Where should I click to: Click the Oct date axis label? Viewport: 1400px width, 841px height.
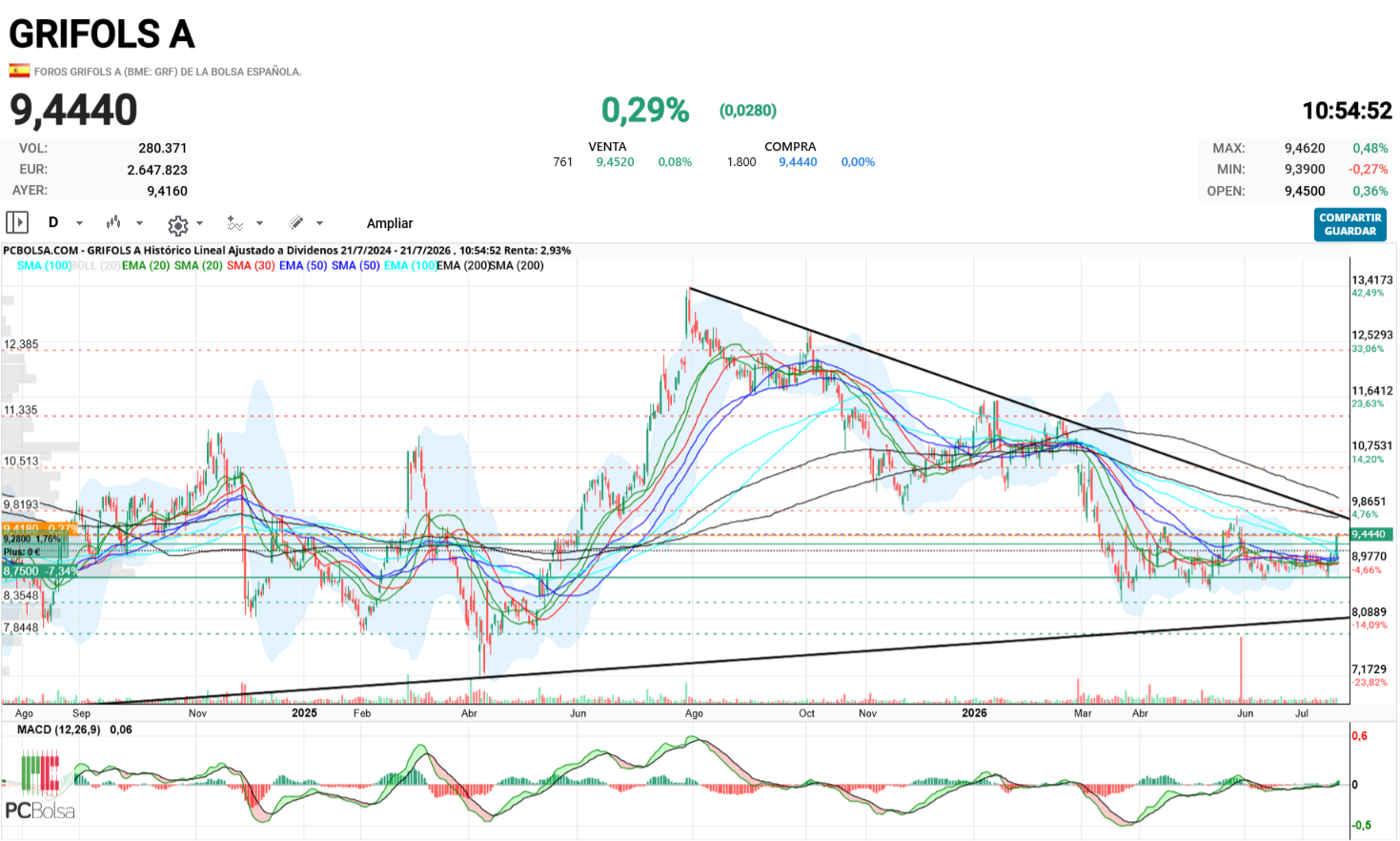point(806,713)
